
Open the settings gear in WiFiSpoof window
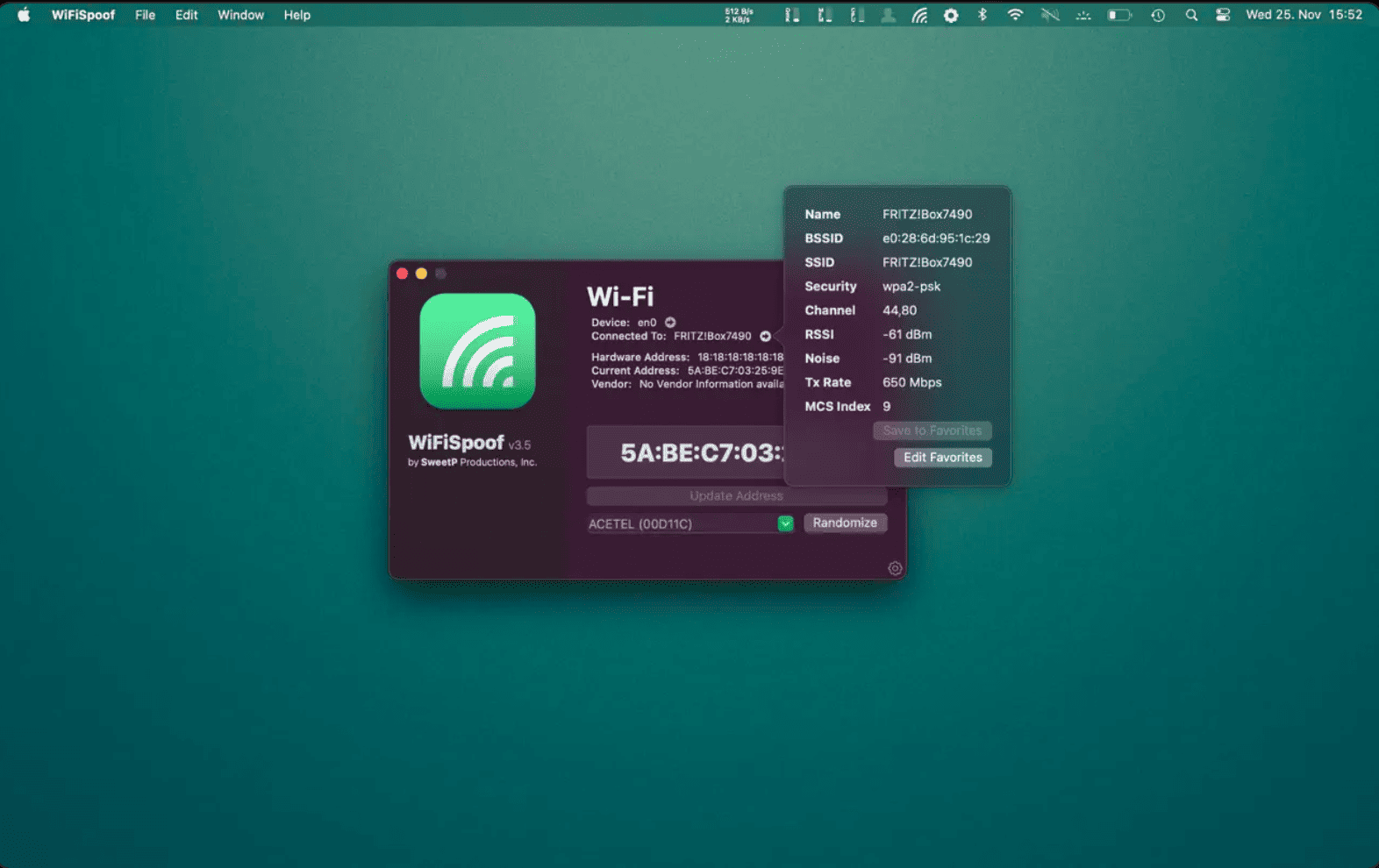(x=895, y=568)
